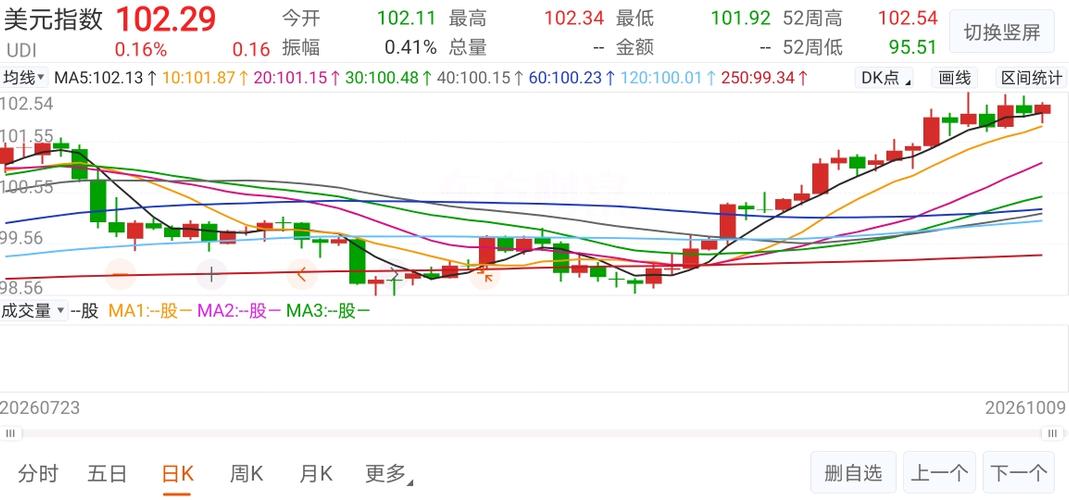Open the 成交量 indicator dropdown
The height and width of the screenshot is (500, 1069).
pos(33,311)
